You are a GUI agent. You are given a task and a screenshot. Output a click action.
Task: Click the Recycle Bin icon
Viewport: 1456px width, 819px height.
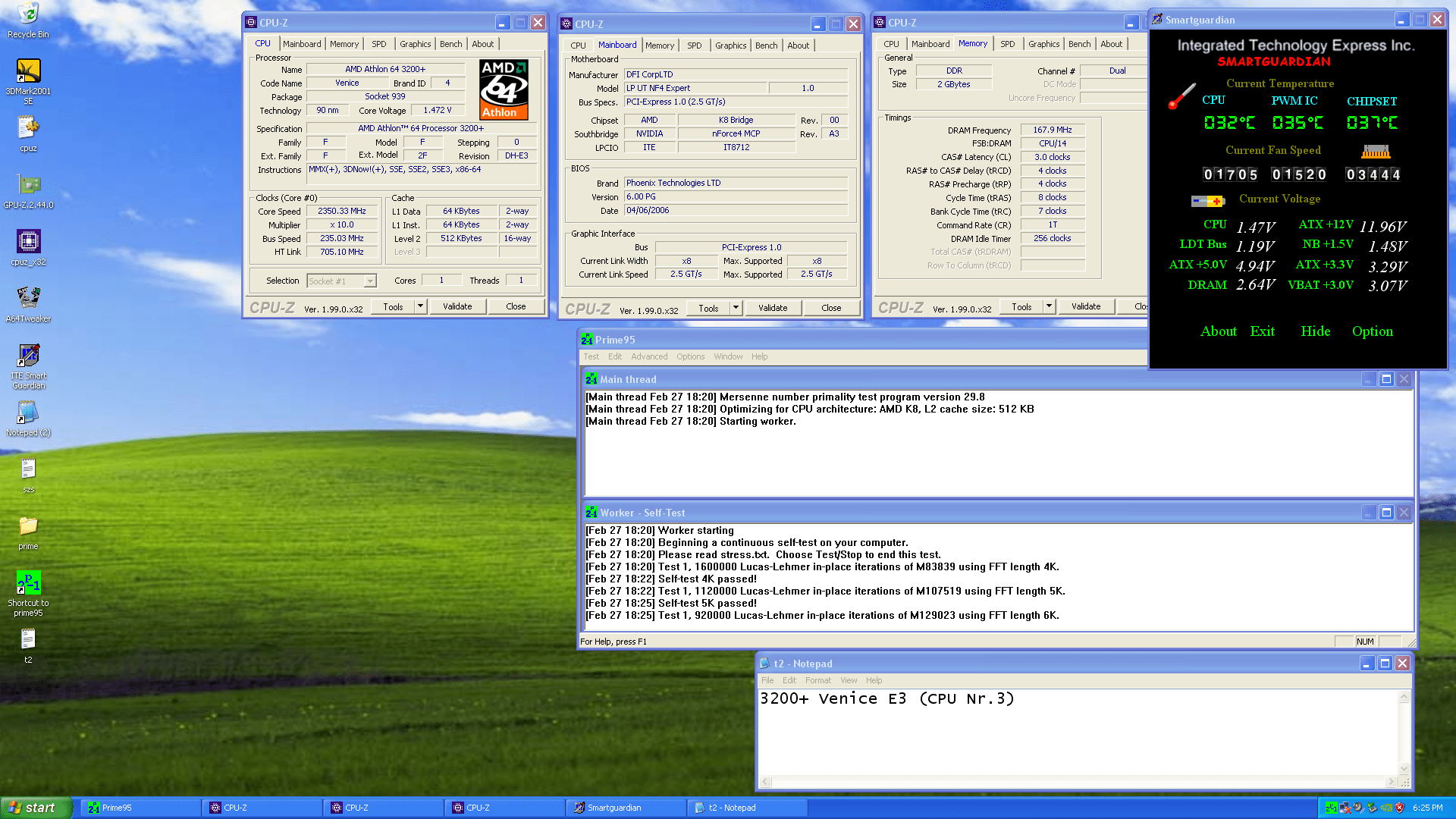click(28, 14)
